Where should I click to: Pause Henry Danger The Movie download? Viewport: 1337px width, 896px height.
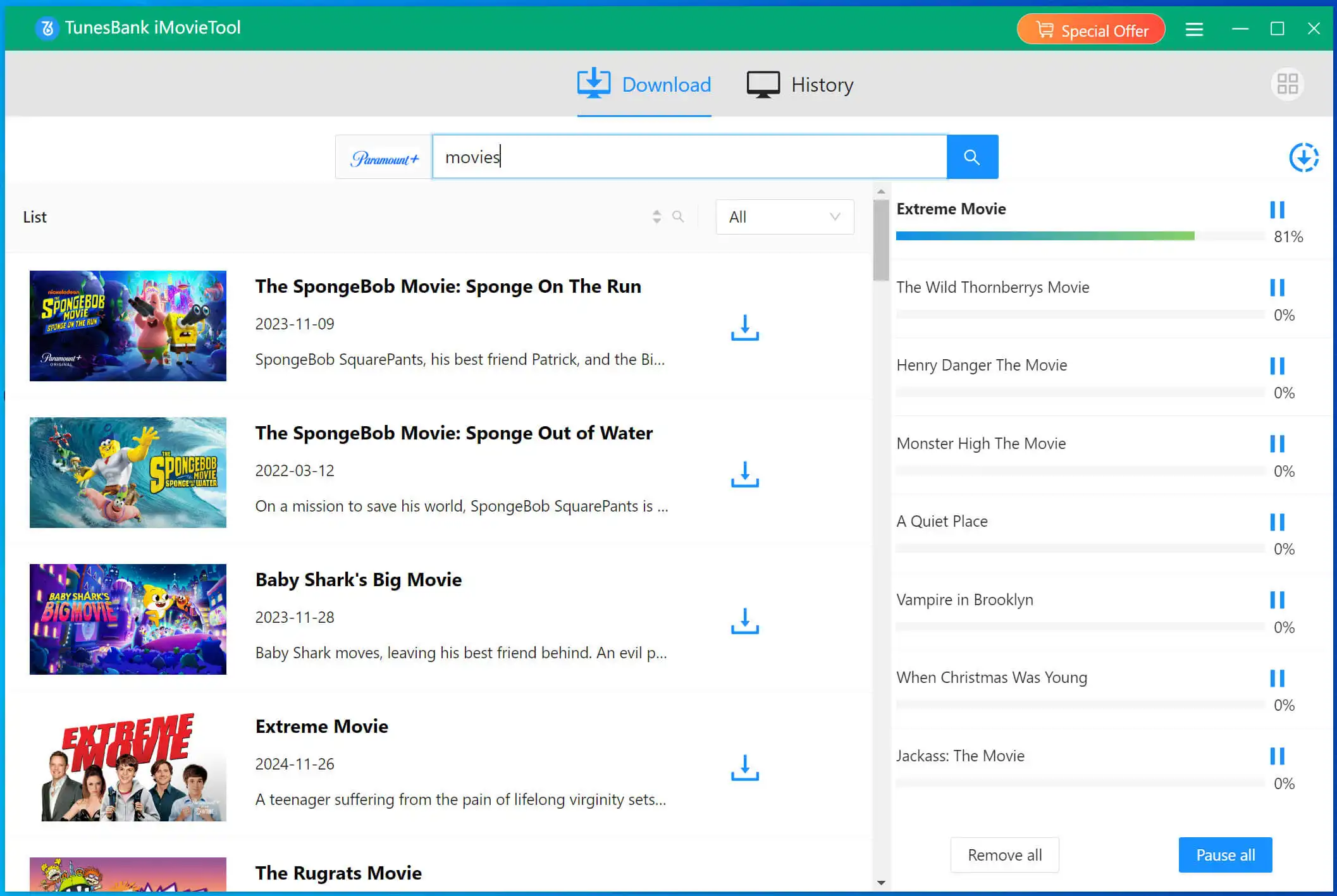(1277, 366)
